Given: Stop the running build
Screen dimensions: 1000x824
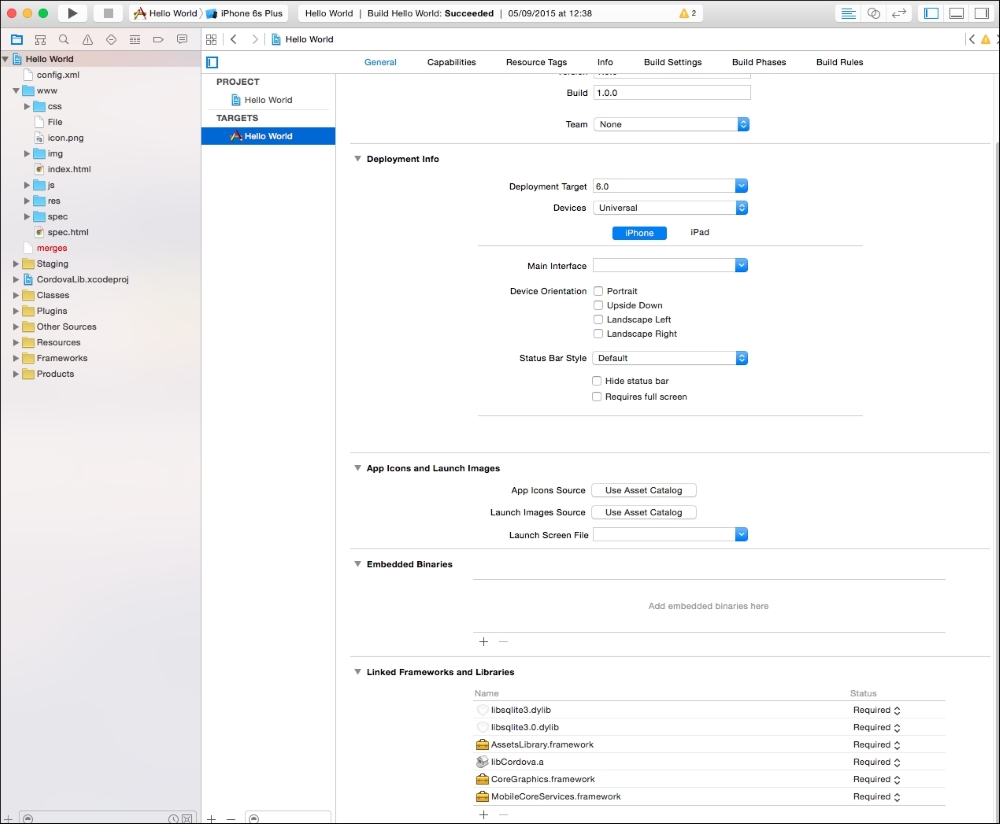Looking at the screenshot, I should pyautogui.click(x=108, y=13).
